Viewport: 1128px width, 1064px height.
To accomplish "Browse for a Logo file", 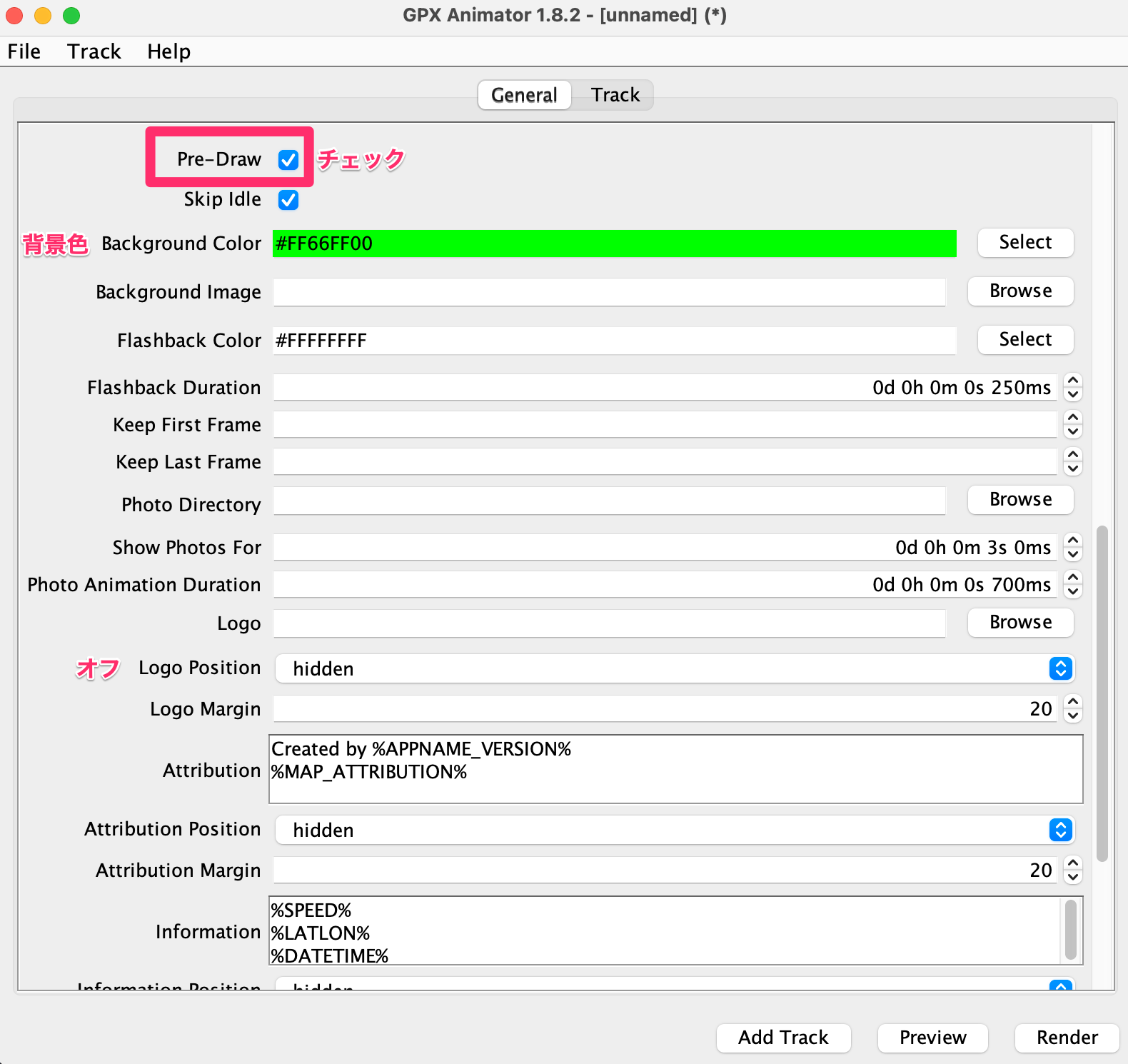I will point(1020,622).
